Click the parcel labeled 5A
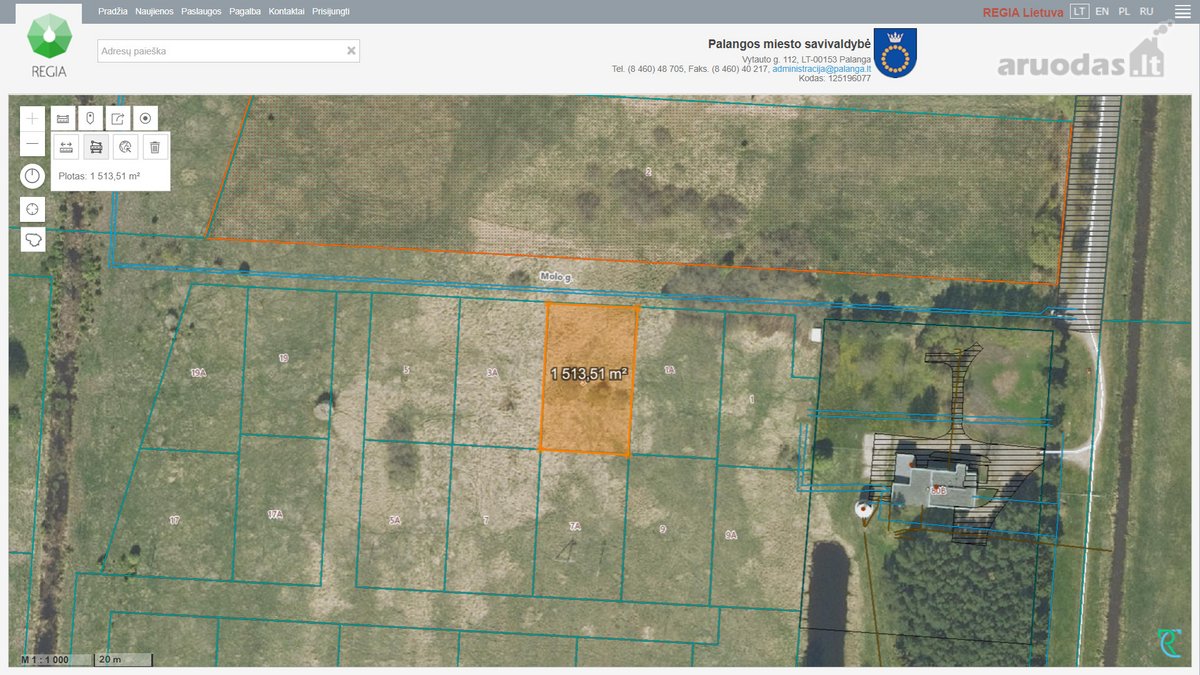Screen dimensions: 1200x675 [x=395, y=520]
